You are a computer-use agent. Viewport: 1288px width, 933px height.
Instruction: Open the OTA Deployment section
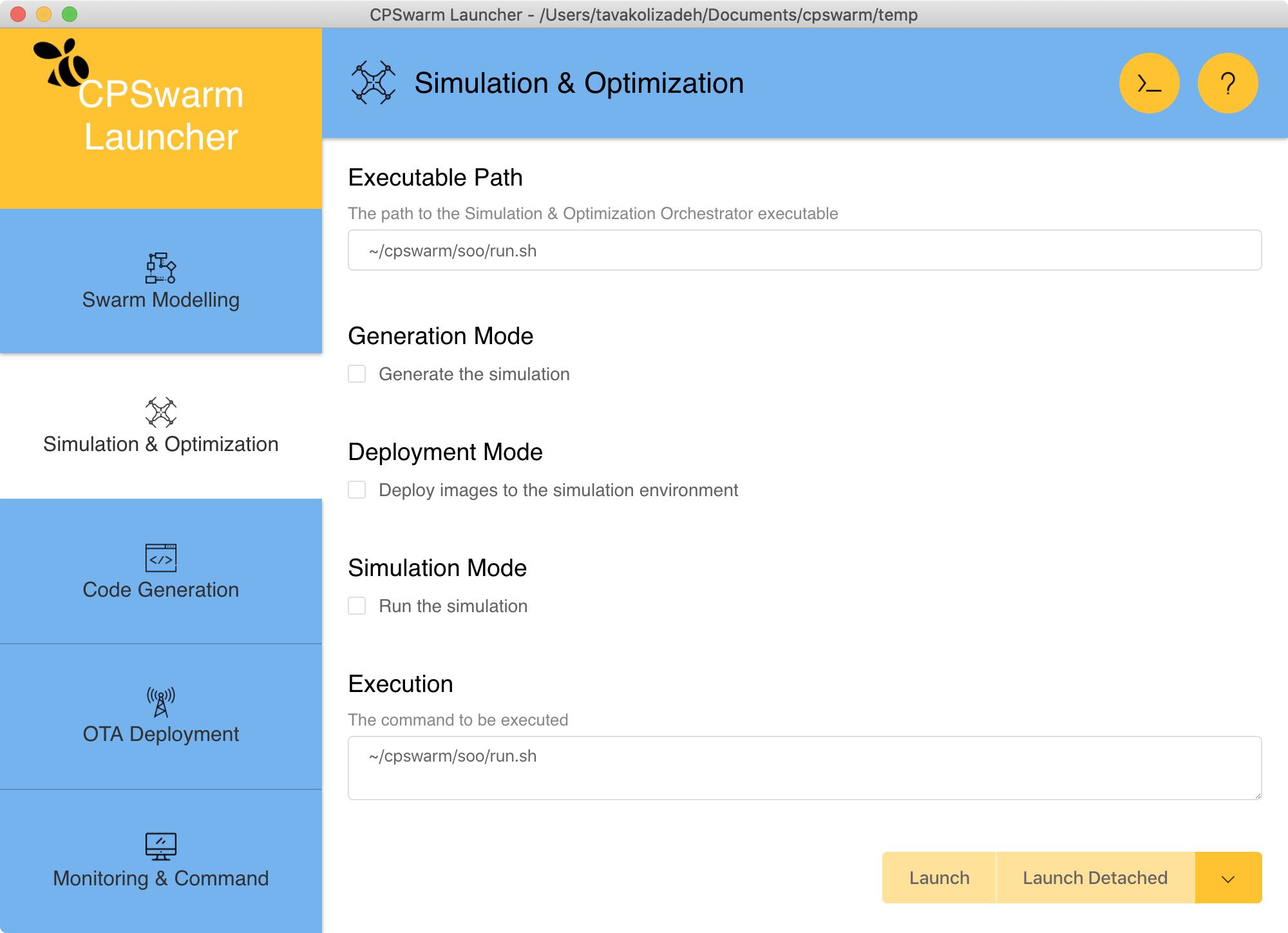(161, 733)
